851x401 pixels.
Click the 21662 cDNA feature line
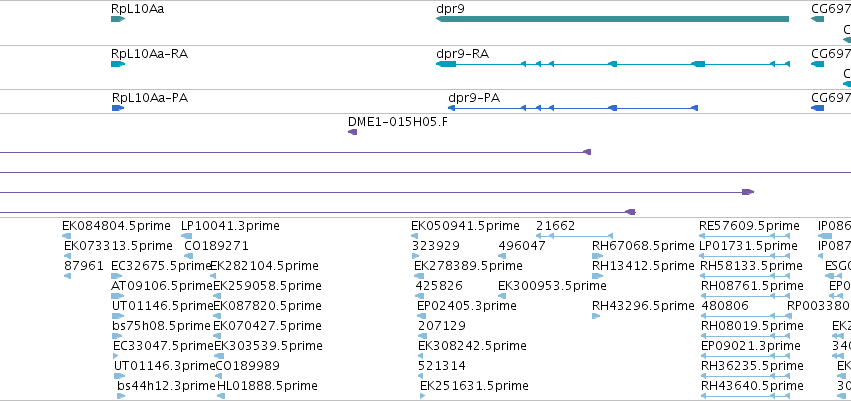coord(574,236)
